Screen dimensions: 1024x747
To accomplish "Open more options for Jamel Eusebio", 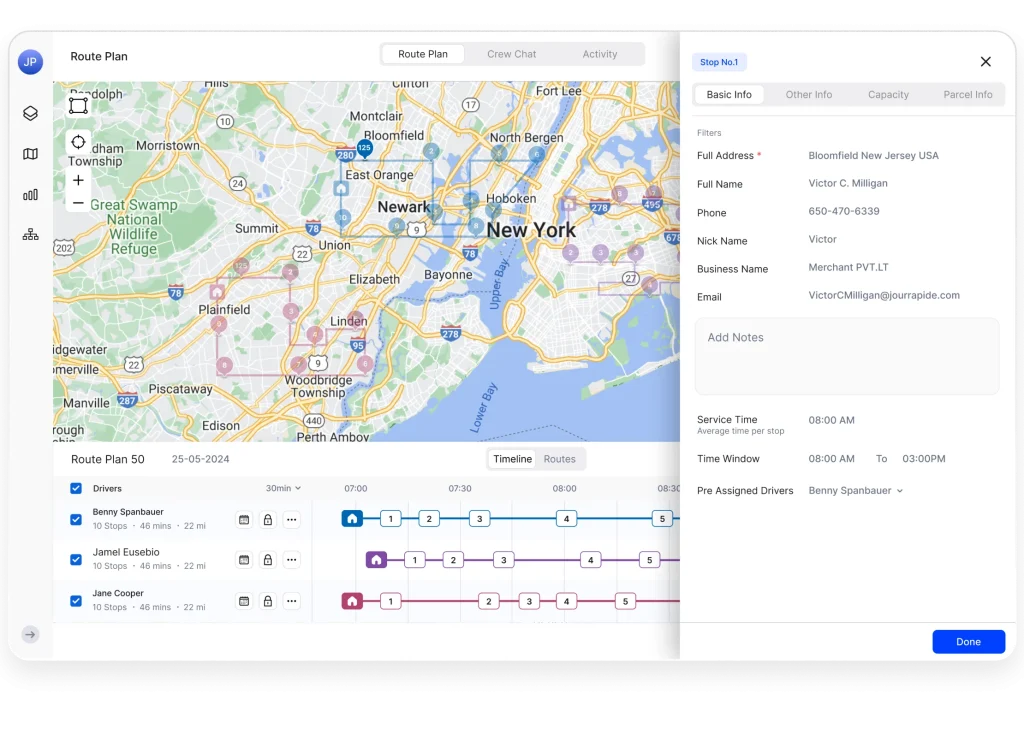I will 292,560.
